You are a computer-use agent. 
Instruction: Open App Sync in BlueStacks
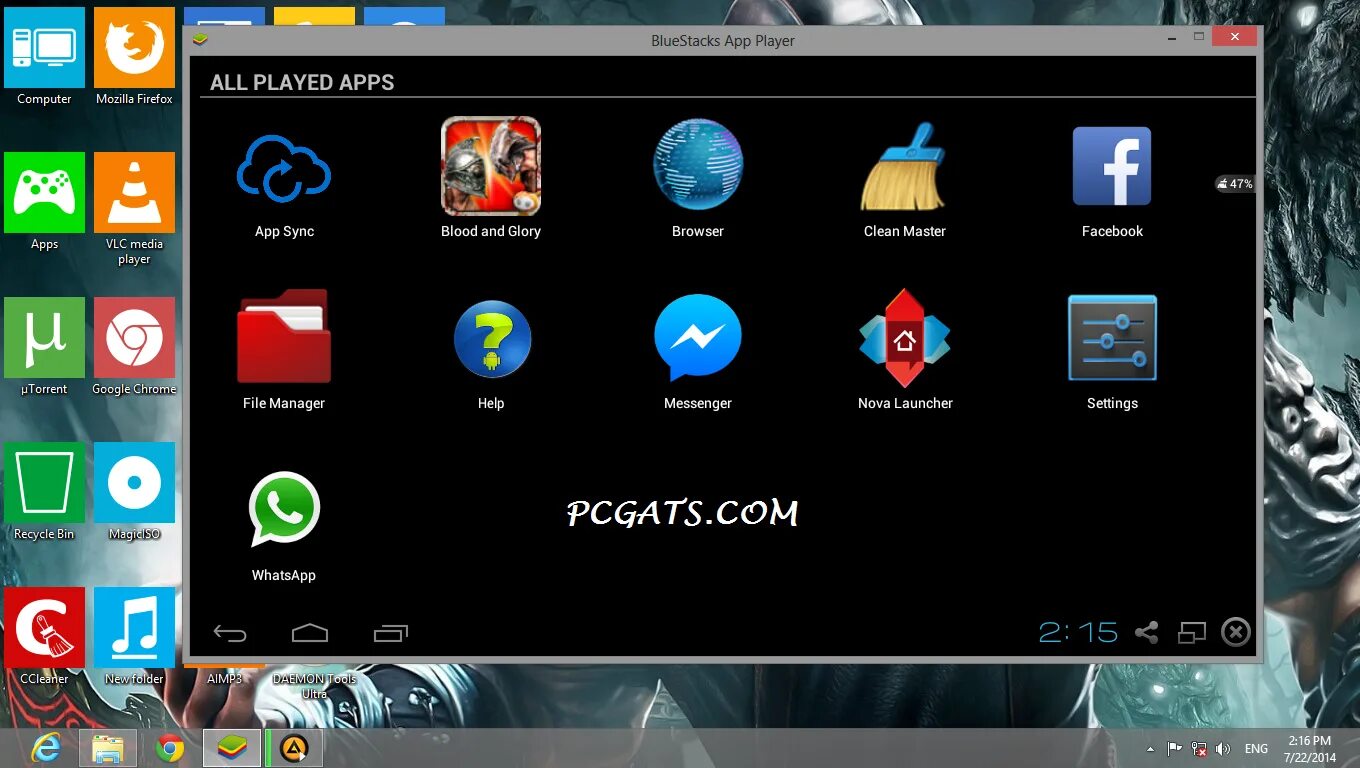pos(284,169)
